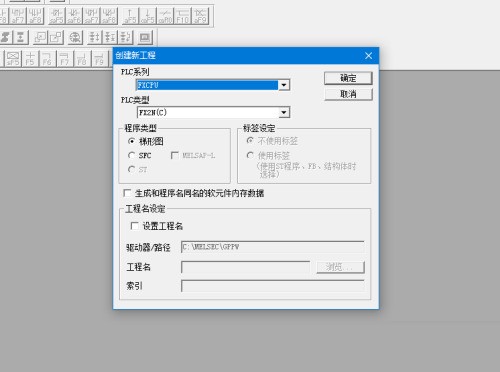Click the 取消 cancel button
The width and height of the screenshot is (500, 372).
[x=348, y=94]
